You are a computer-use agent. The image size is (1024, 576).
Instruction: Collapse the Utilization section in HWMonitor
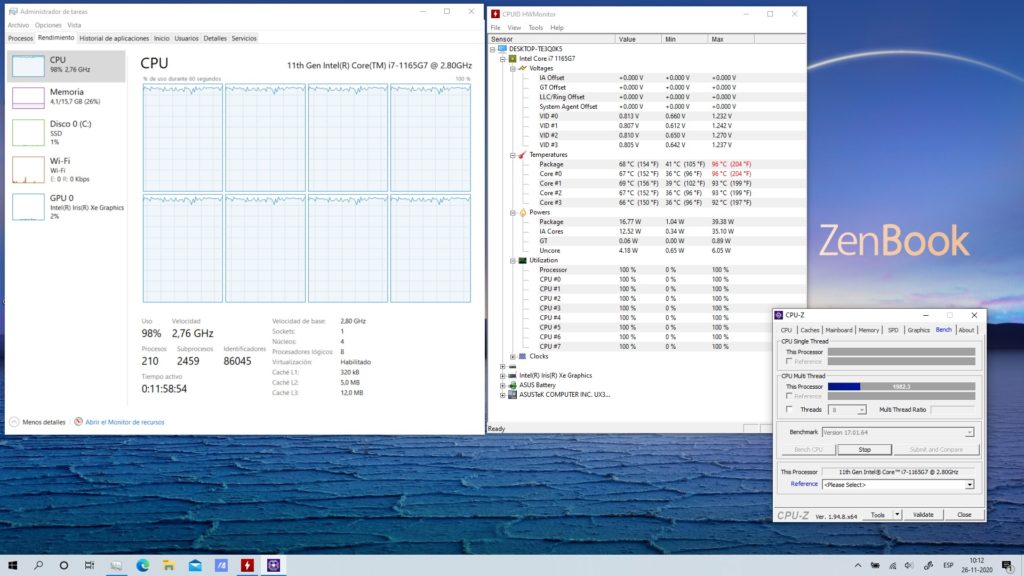click(513, 261)
